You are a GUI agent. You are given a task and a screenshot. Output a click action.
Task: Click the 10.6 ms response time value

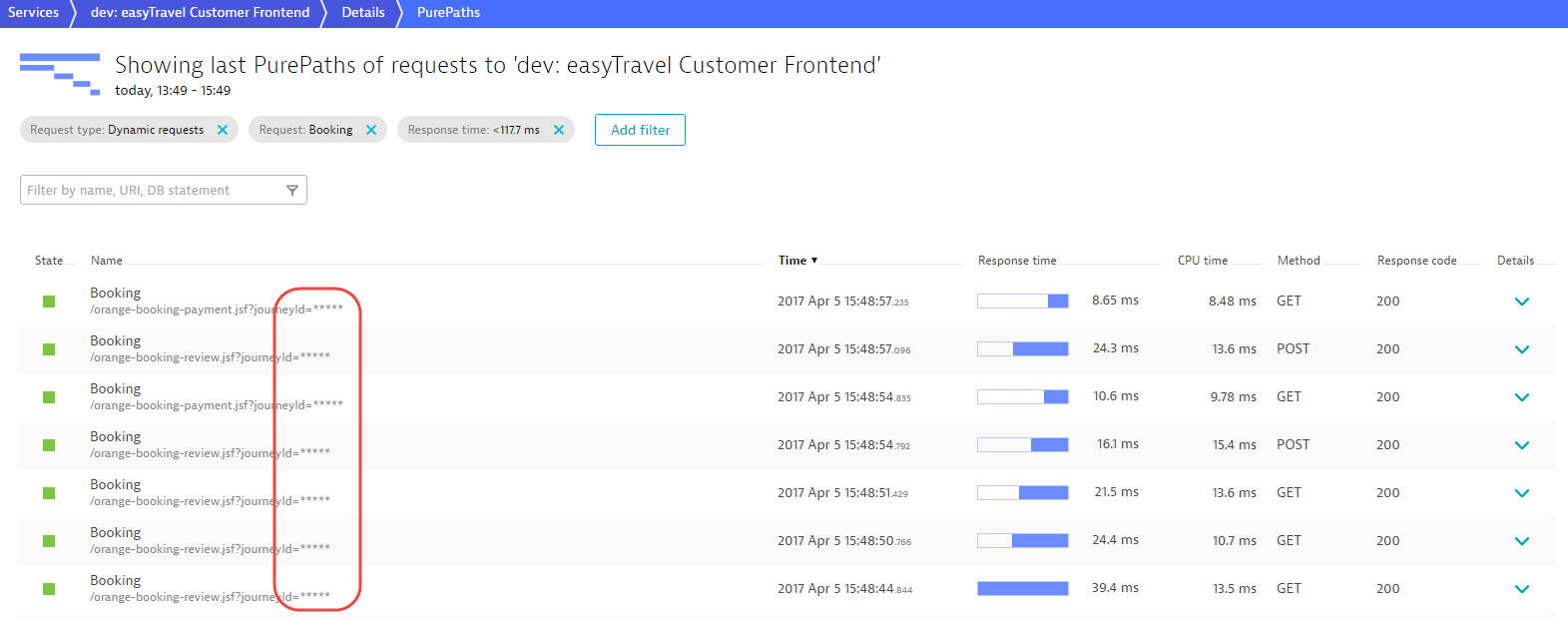point(1116,396)
